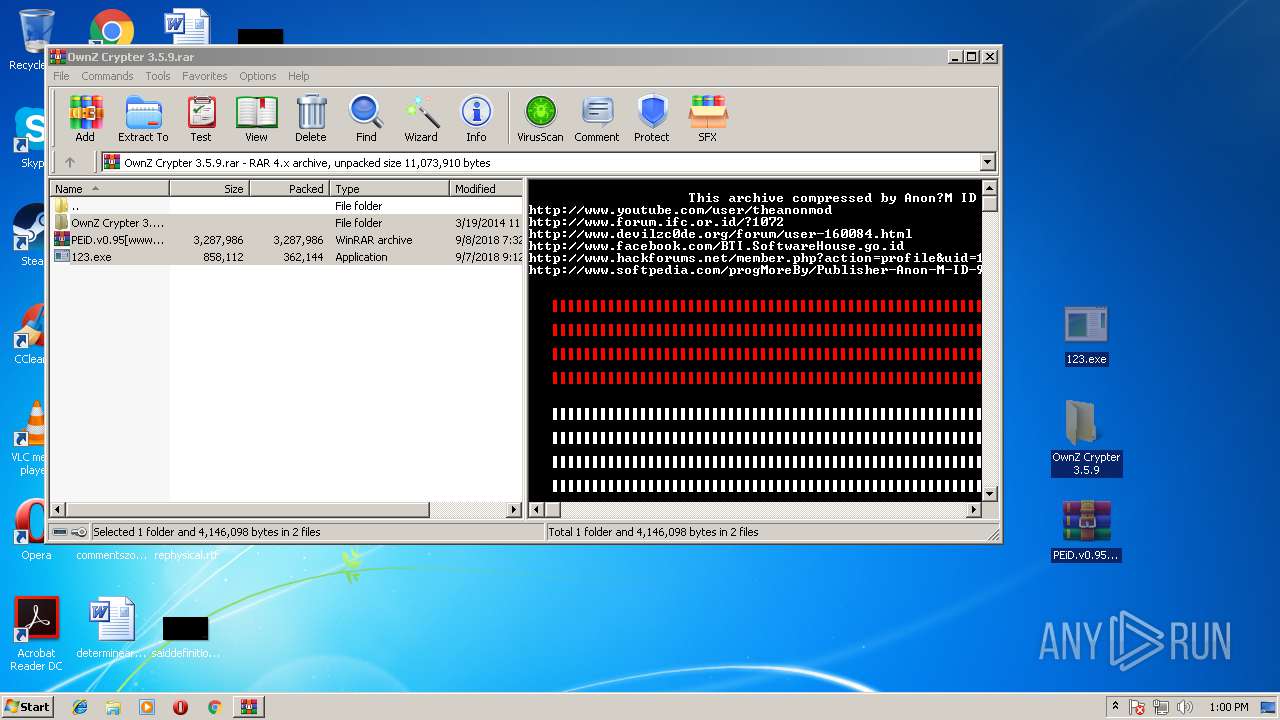
Task: Sort by Packed column header
Action: (289, 188)
